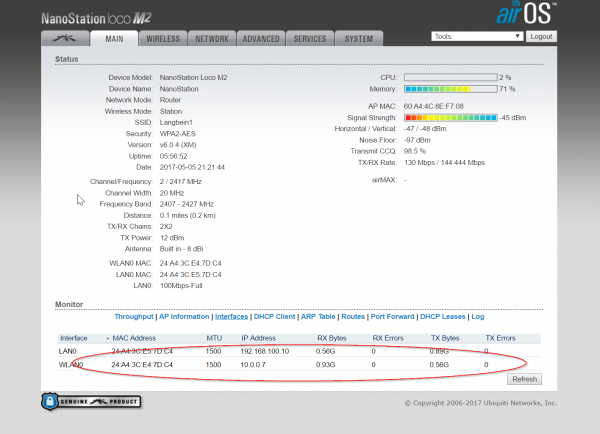Open the DHCP Client link
The image size is (600, 434).
click(274, 316)
